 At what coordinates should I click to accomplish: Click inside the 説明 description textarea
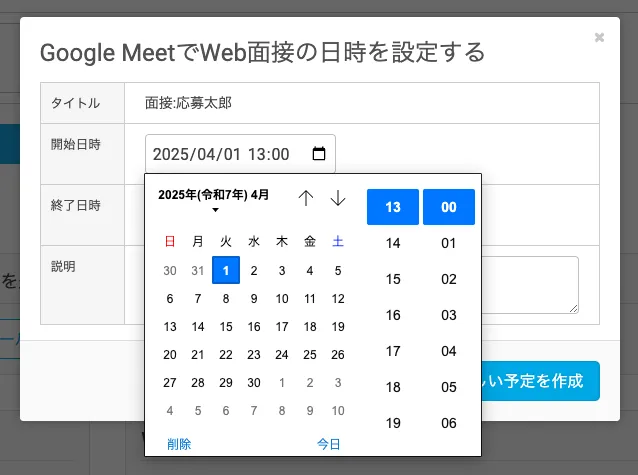pos(530,284)
